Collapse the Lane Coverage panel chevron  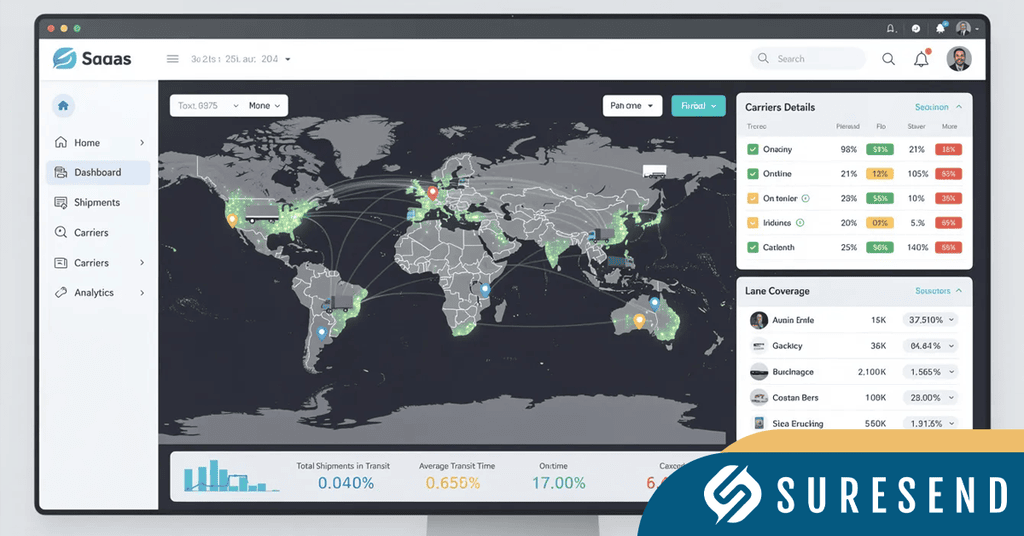tap(959, 291)
